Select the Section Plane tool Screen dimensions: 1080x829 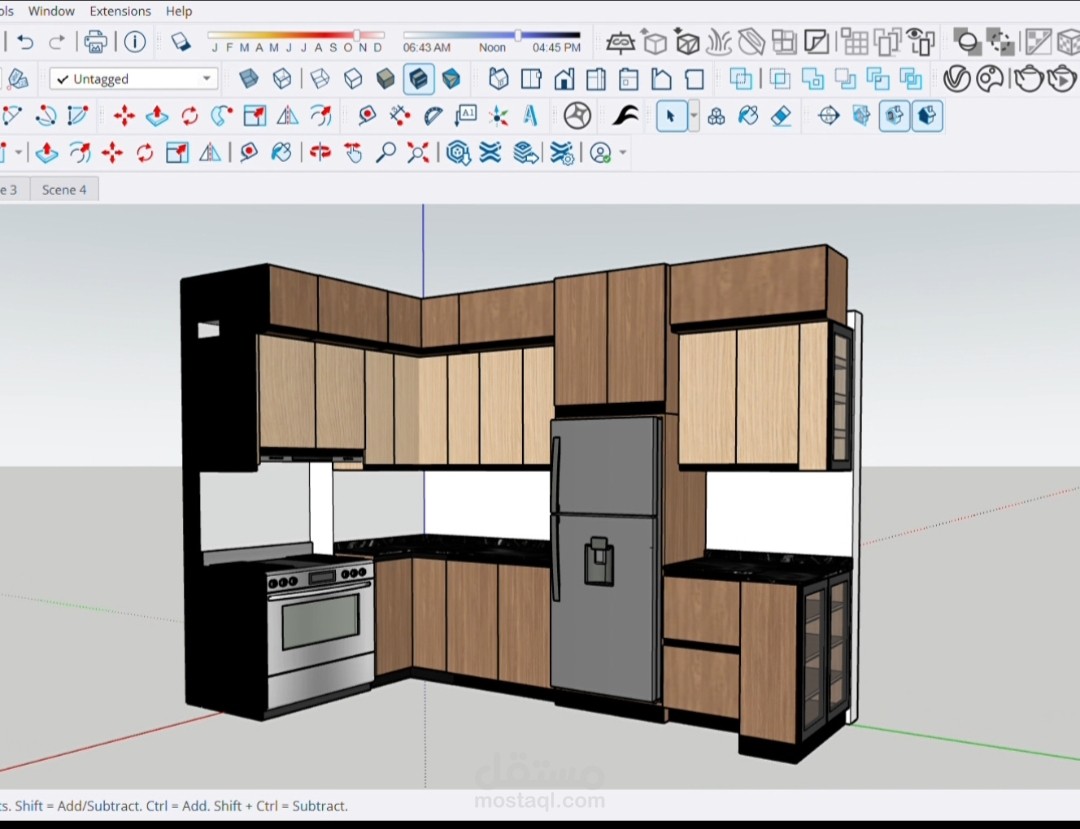click(829, 116)
